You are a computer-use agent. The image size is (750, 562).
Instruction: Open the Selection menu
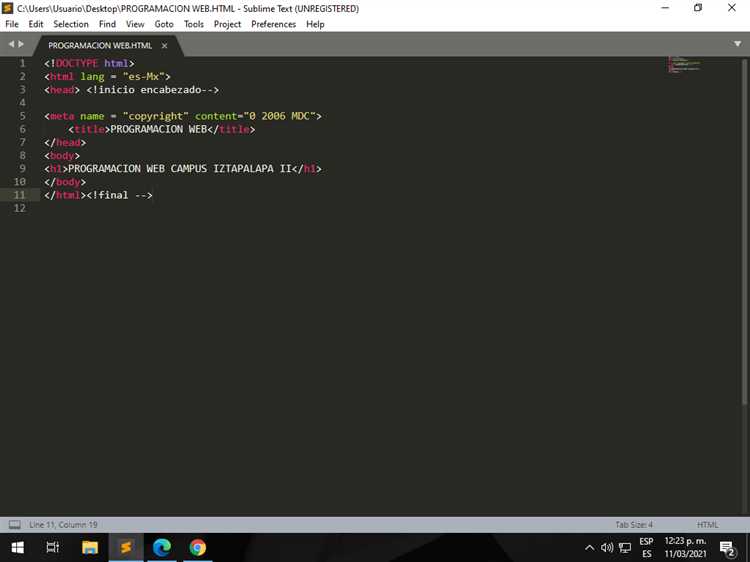coord(71,24)
